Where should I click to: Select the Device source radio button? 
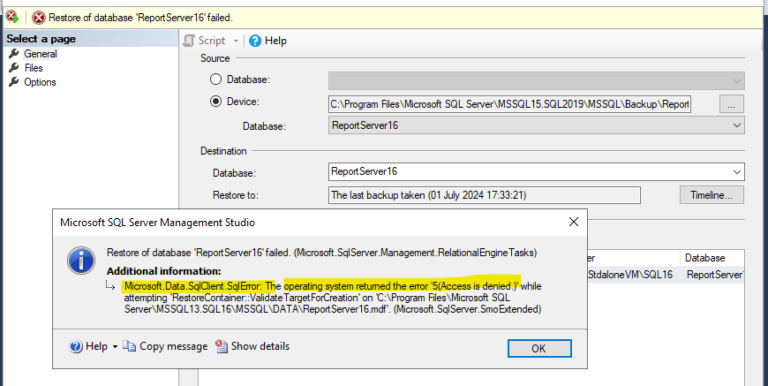click(216, 102)
